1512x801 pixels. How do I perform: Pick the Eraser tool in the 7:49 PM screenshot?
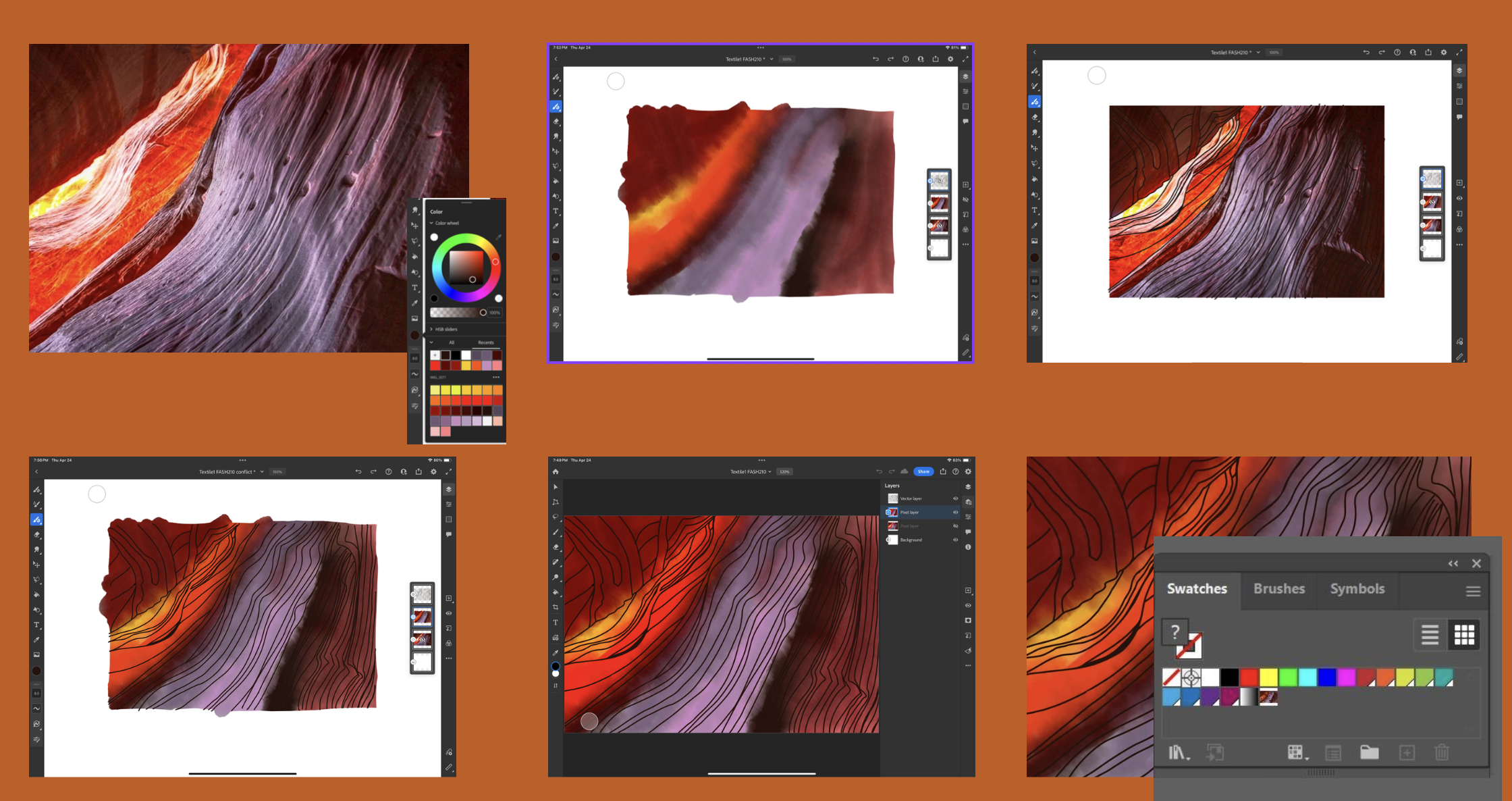coord(556,547)
